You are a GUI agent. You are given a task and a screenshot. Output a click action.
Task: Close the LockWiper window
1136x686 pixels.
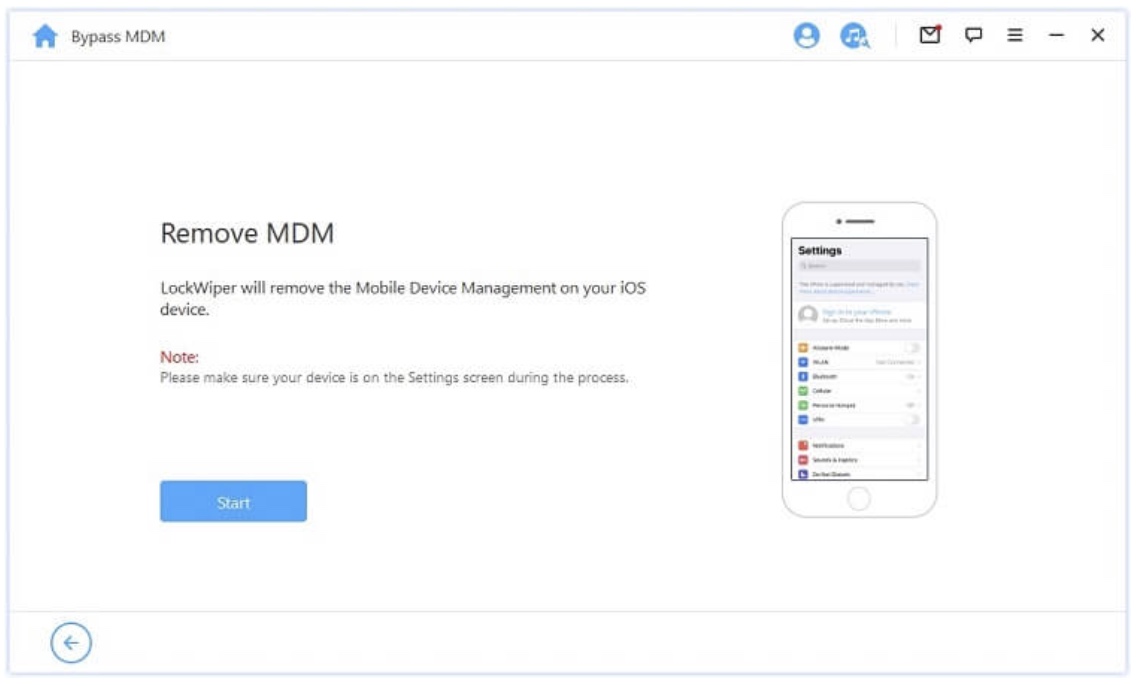[x=1098, y=35]
